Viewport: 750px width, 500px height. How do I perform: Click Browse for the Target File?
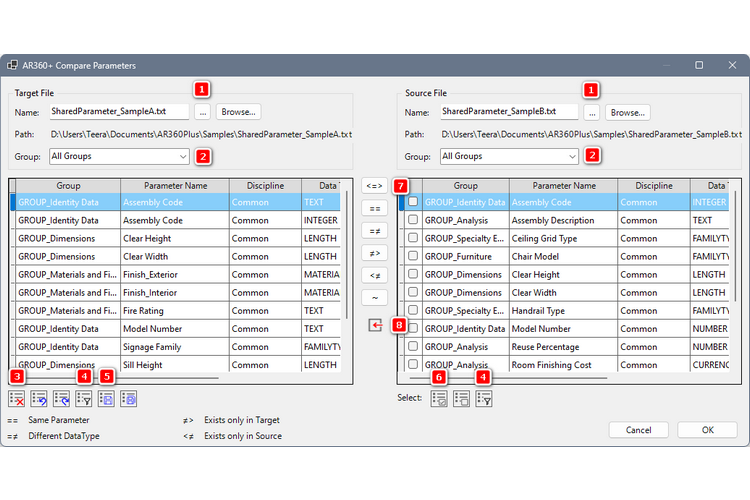point(238,112)
